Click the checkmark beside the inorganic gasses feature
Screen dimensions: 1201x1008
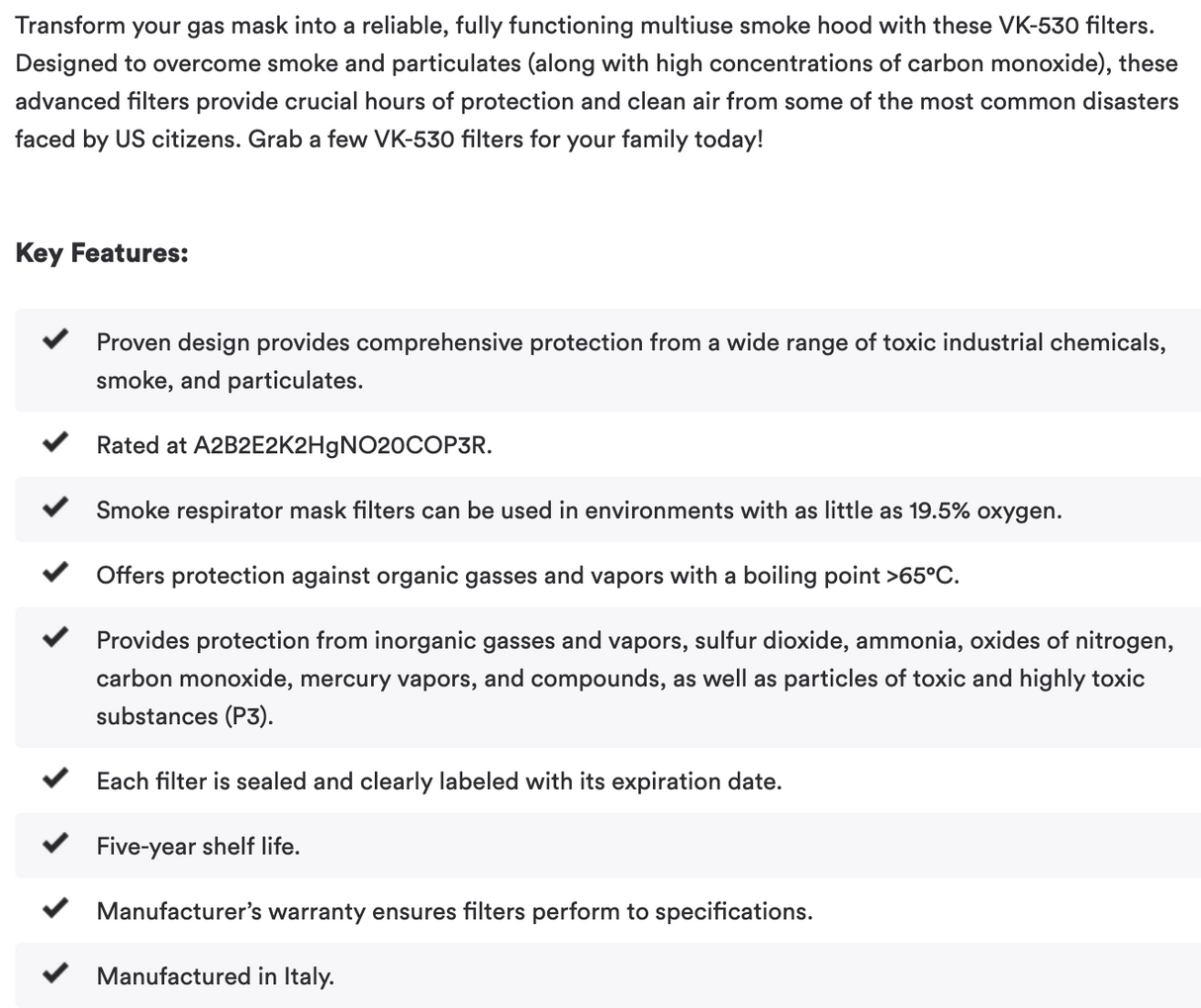pyautogui.click(x=54, y=638)
